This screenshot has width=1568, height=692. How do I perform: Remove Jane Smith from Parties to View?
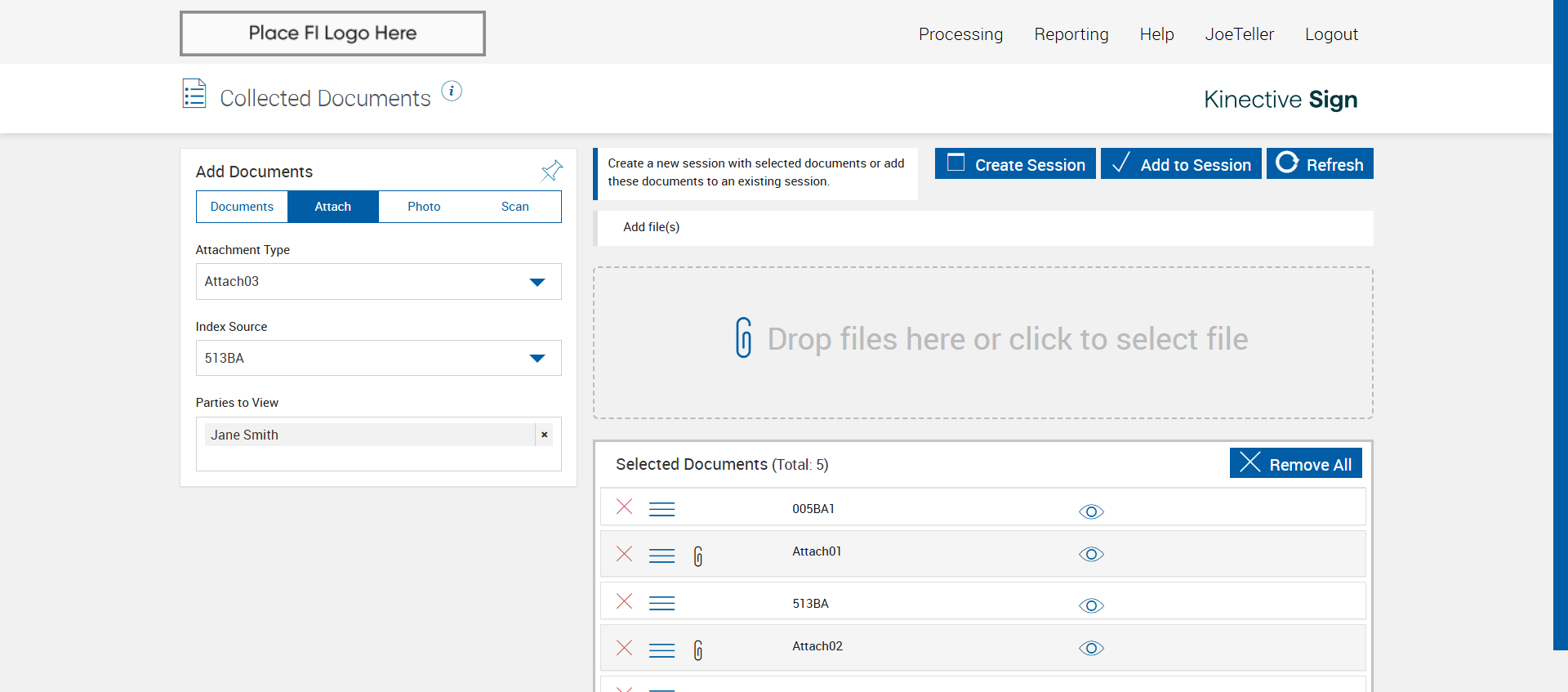[544, 435]
